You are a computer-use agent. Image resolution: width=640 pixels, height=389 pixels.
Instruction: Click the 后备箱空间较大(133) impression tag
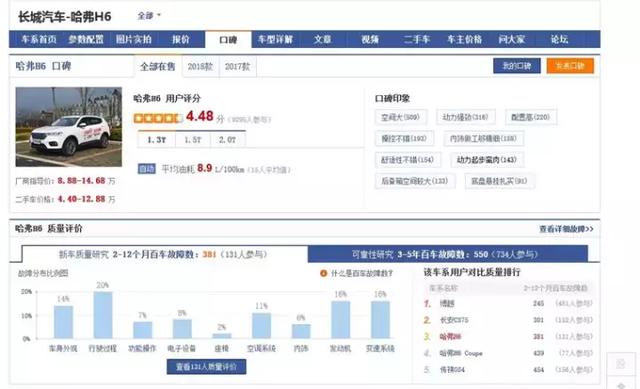click(415, 181)
